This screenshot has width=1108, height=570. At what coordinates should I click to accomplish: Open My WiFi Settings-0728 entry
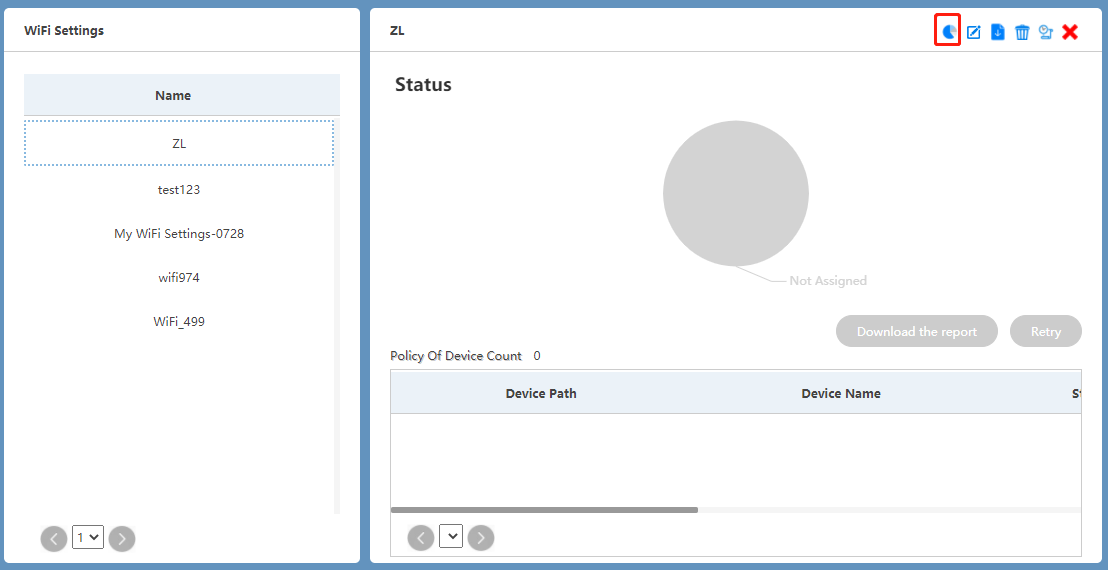coord(179,233)
